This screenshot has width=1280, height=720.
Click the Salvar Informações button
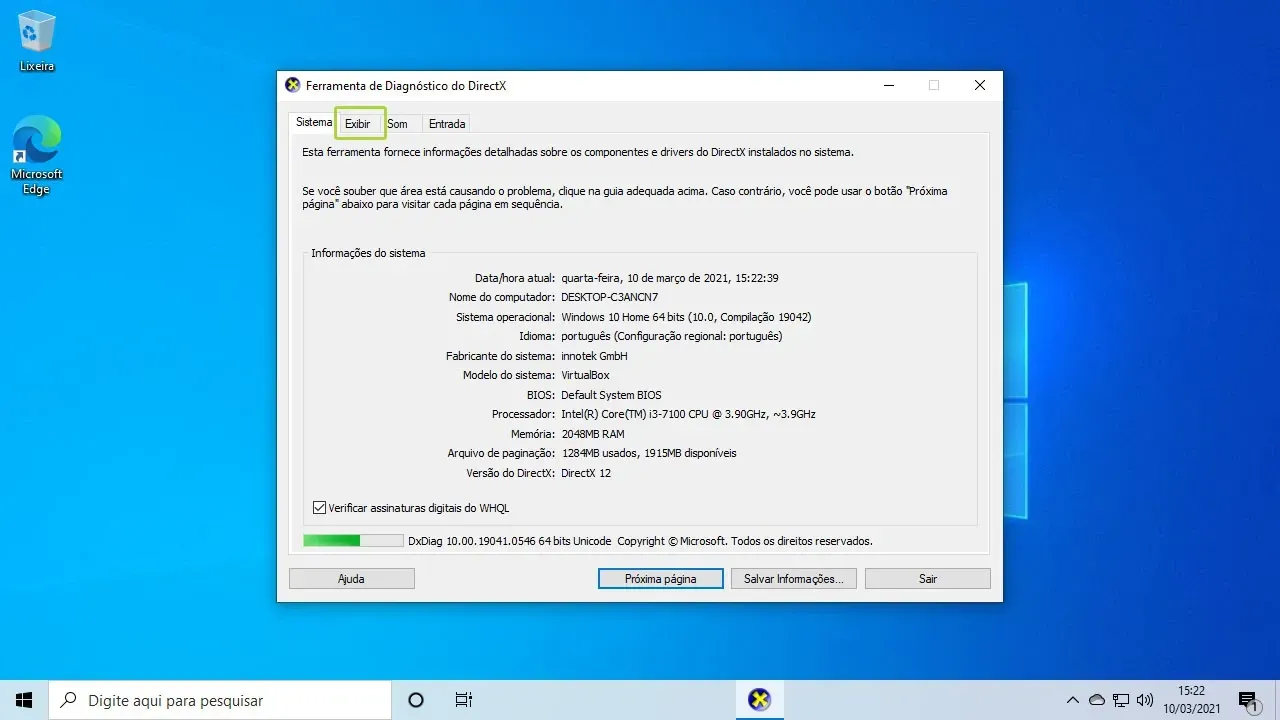[794, 578]
